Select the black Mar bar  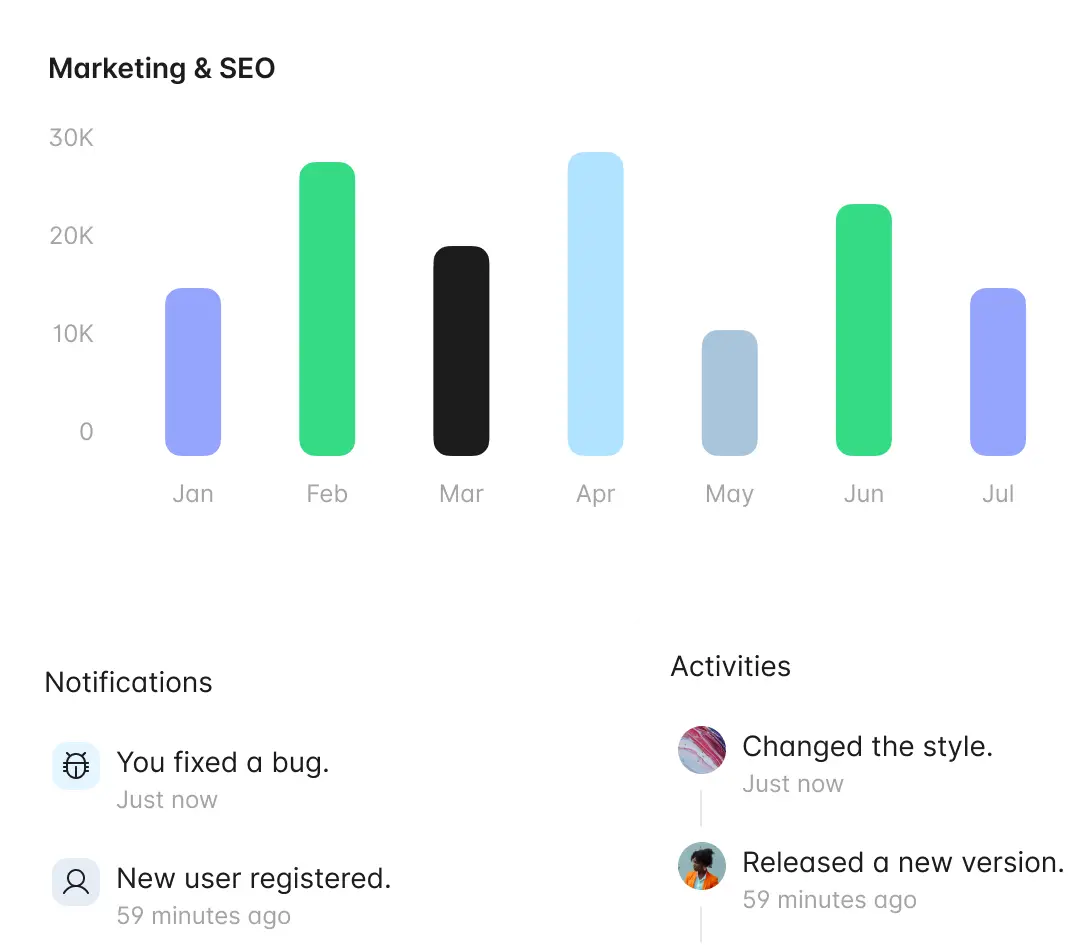click(461, 351)
